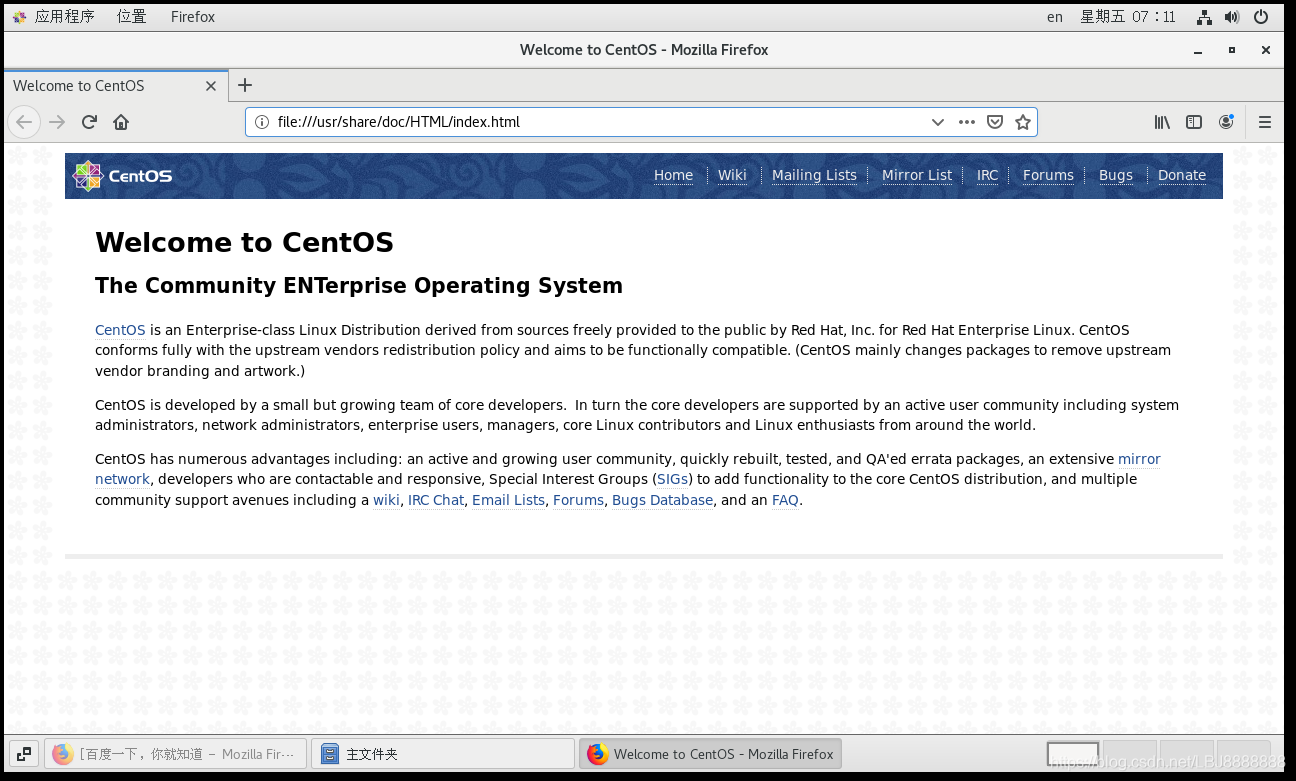The image size is (1296, 781).
Task: Open a new tab with plus button
Action: 245,85
